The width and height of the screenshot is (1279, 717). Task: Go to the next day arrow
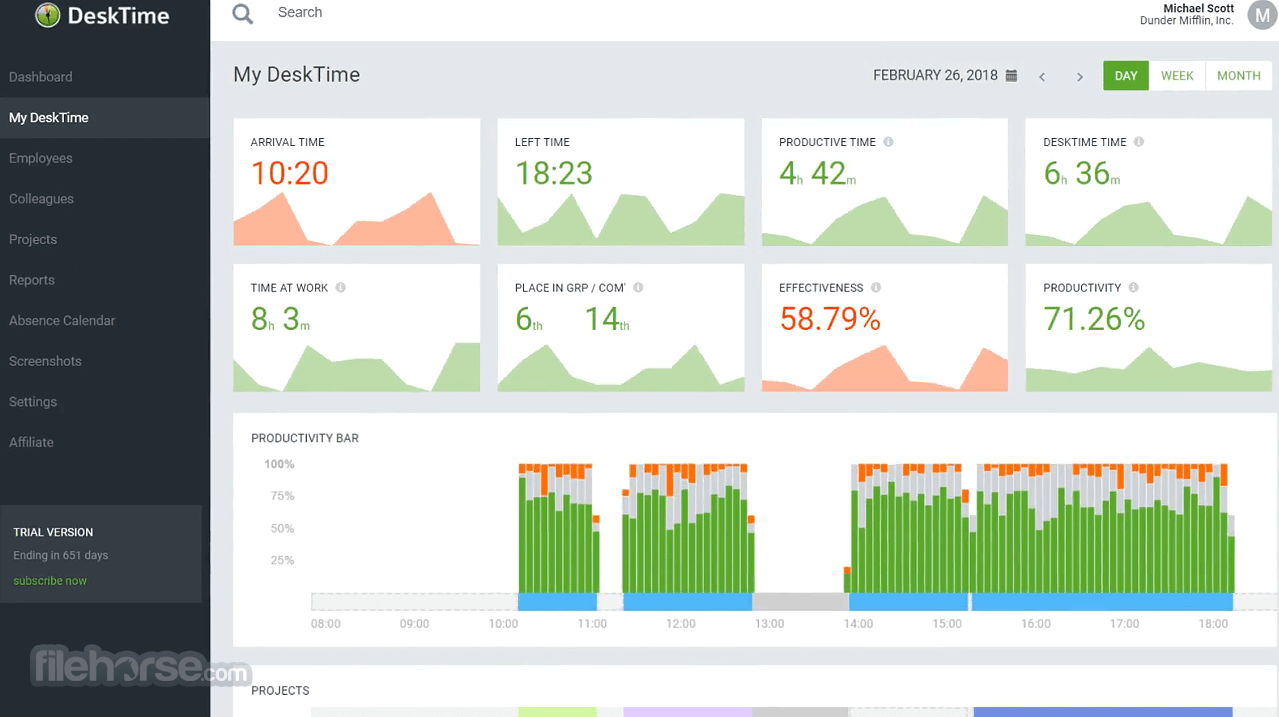coord(1079,76)
